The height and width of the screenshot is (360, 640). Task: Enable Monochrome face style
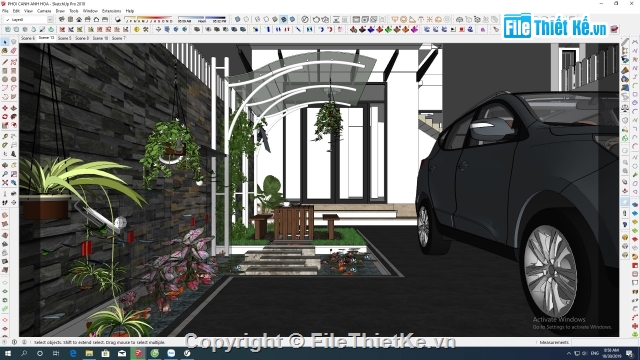(292, 19)
